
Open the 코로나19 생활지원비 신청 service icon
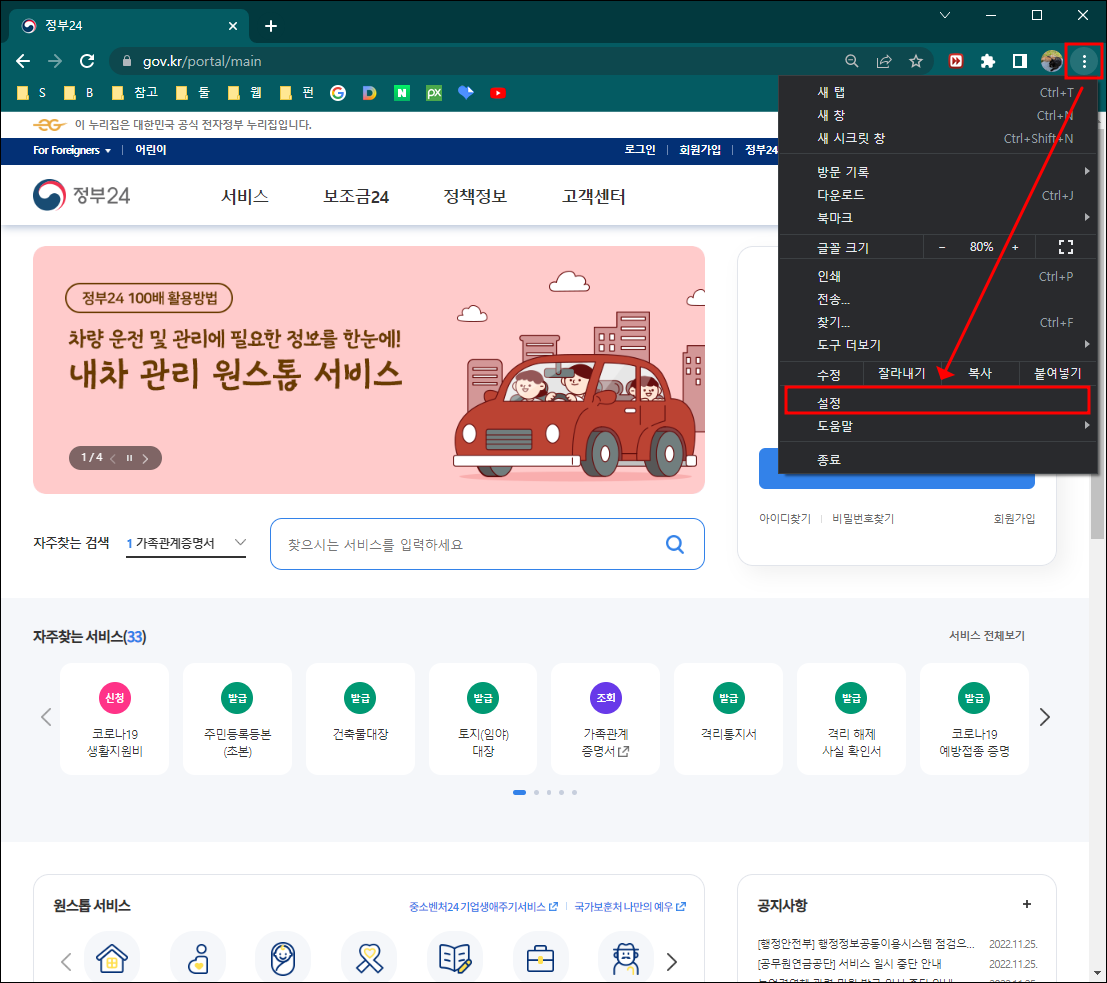(114, 717)
